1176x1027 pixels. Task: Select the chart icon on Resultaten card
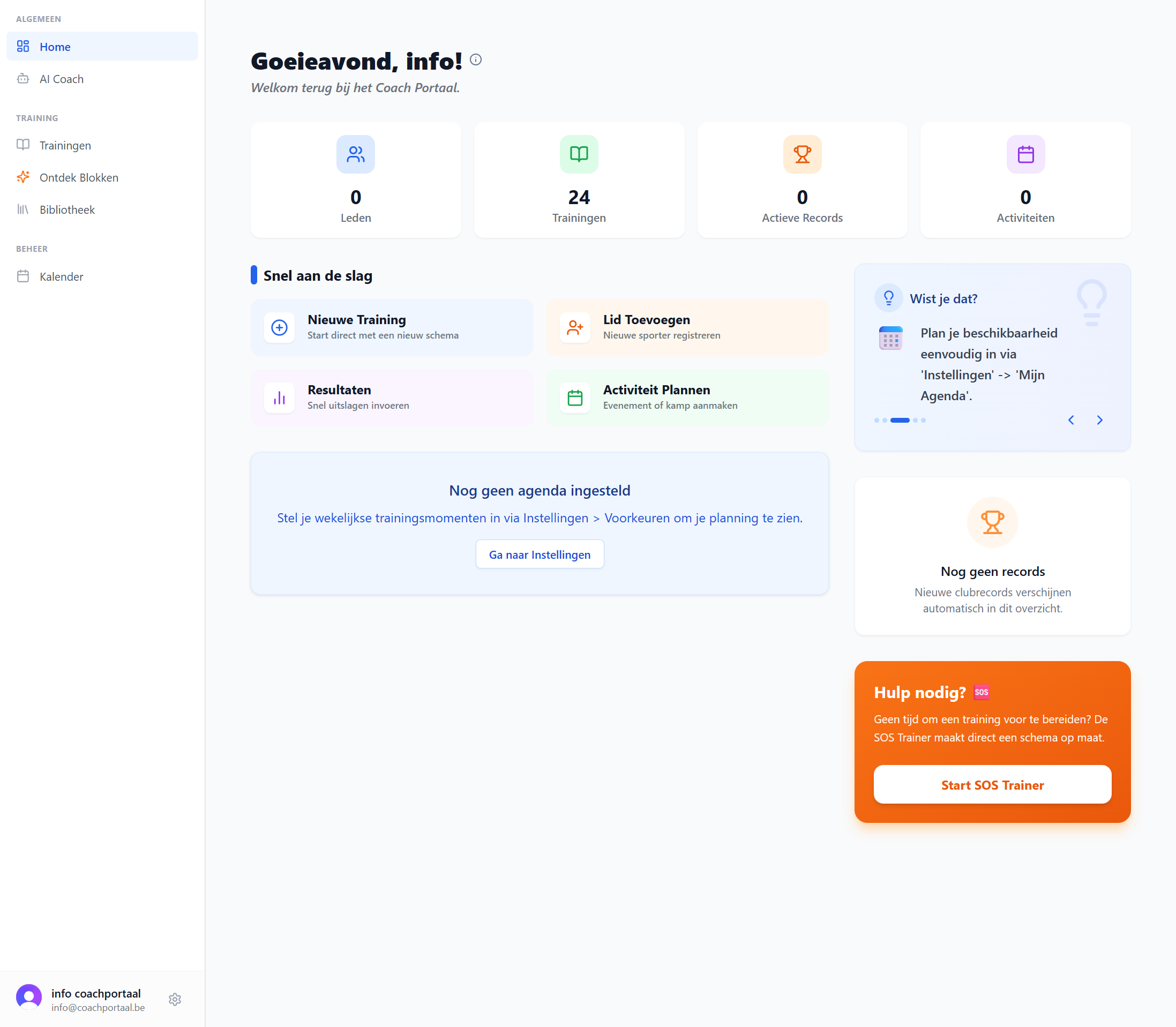click(279, 397)
